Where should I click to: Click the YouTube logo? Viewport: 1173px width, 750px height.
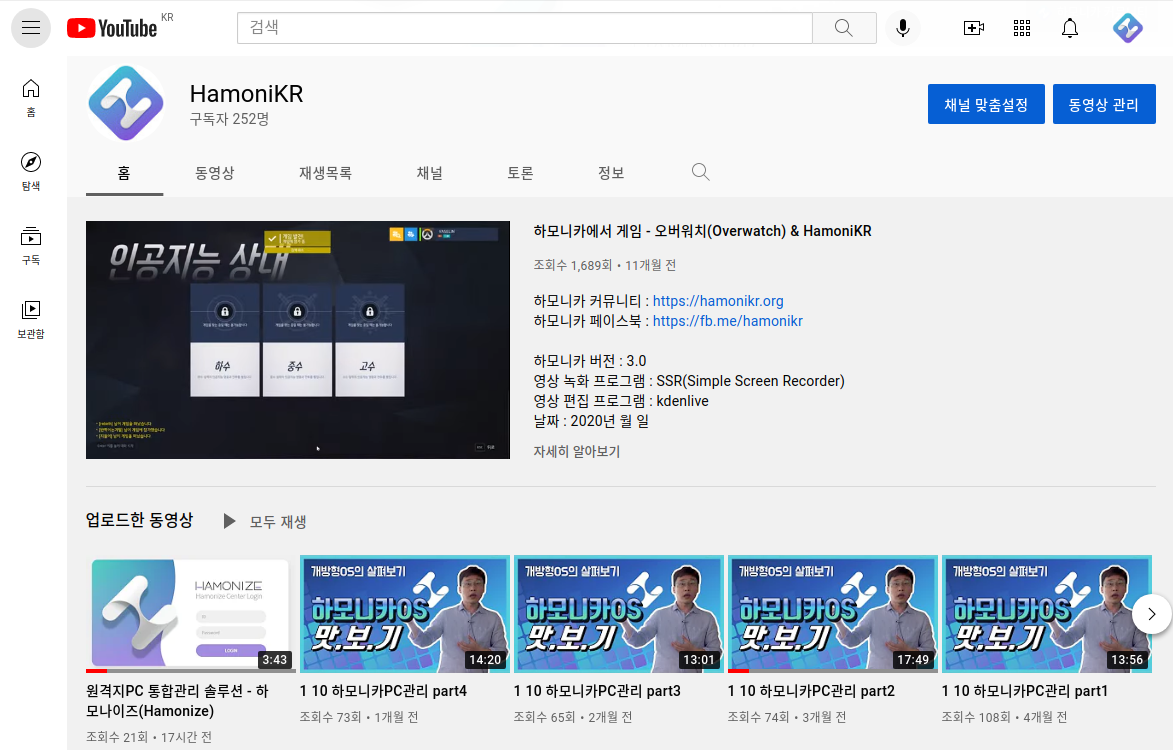[x=110, y=27]
